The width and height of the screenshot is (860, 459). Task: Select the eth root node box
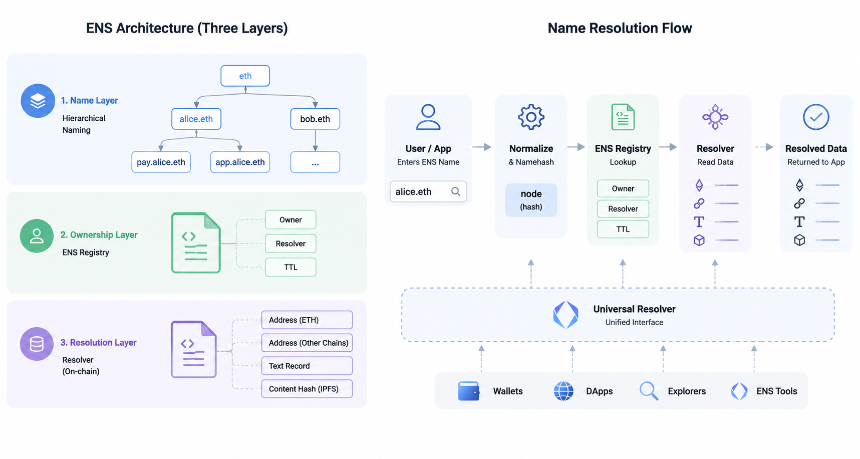[245, 76]
